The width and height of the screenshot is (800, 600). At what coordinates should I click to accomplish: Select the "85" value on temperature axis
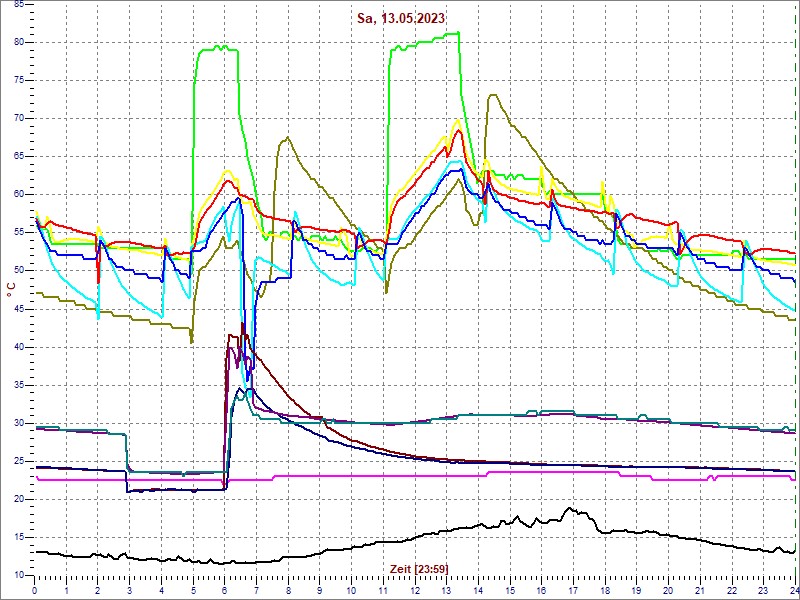pyautogui.click(x=19, y=5)
